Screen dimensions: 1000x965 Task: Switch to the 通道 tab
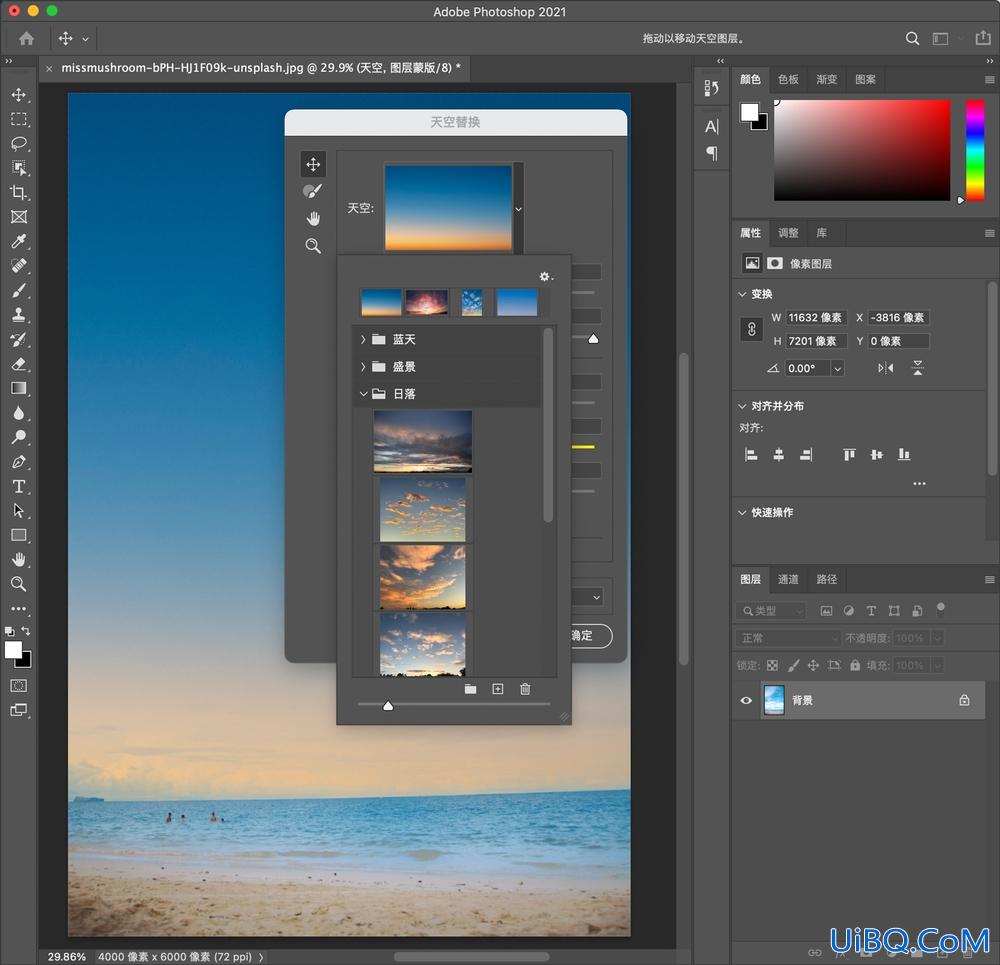[788, 580]
